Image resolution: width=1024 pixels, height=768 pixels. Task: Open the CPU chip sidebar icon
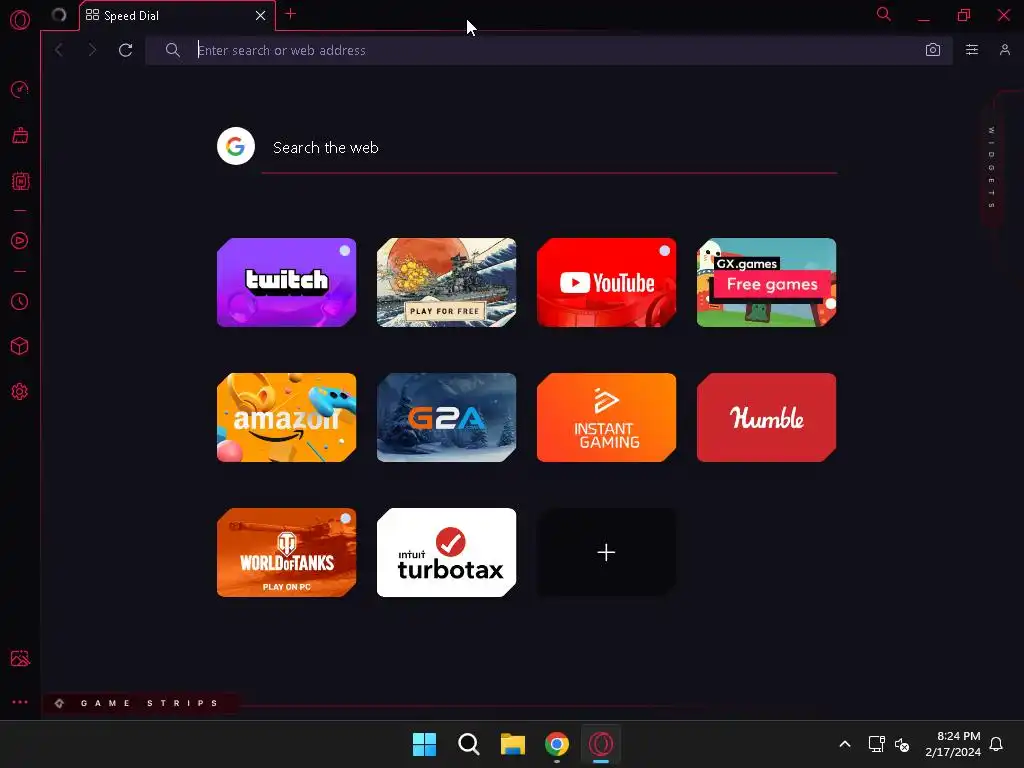(x=20, y=181)
